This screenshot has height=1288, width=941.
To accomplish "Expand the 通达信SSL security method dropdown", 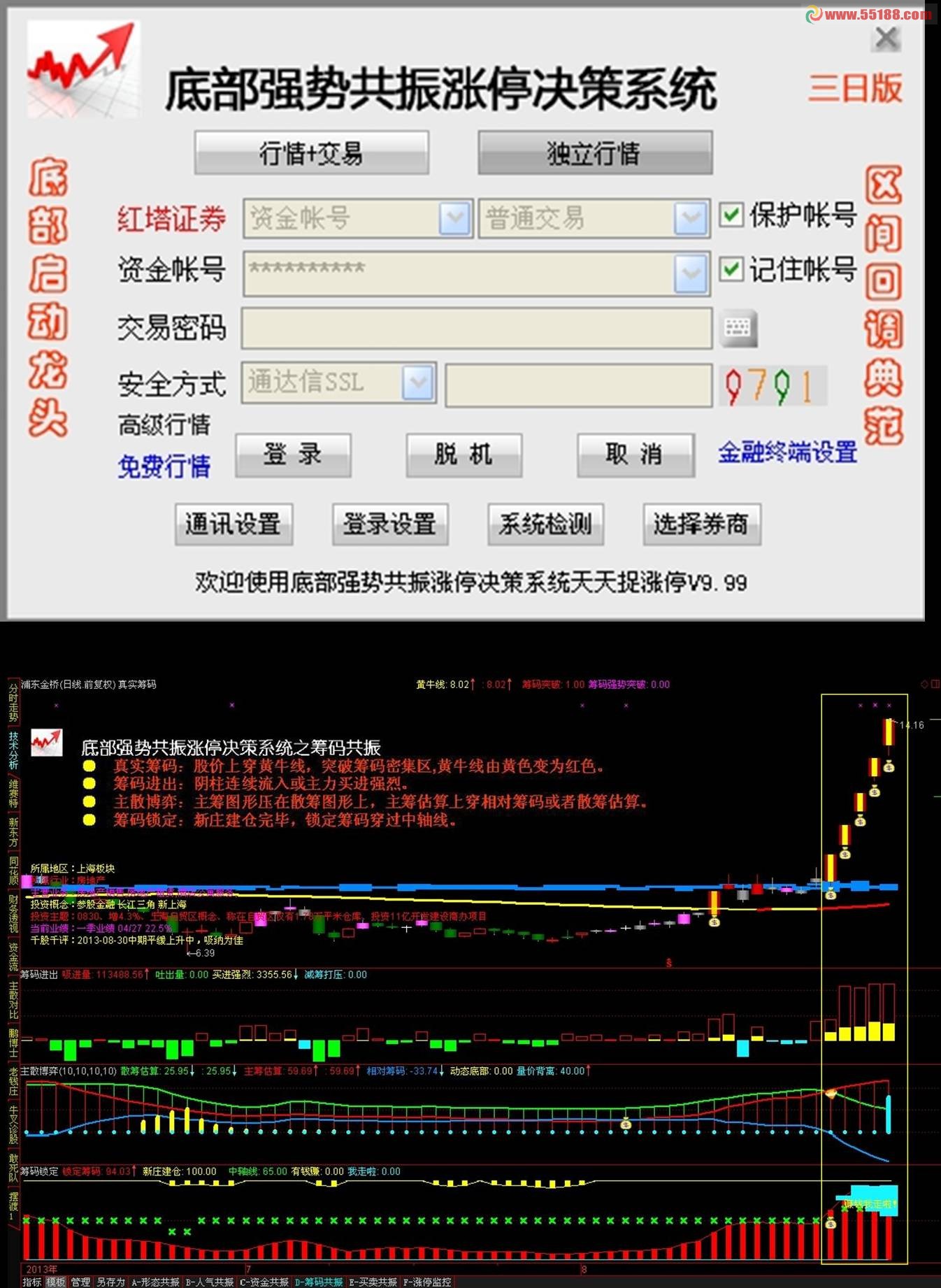I will [418, 382].
